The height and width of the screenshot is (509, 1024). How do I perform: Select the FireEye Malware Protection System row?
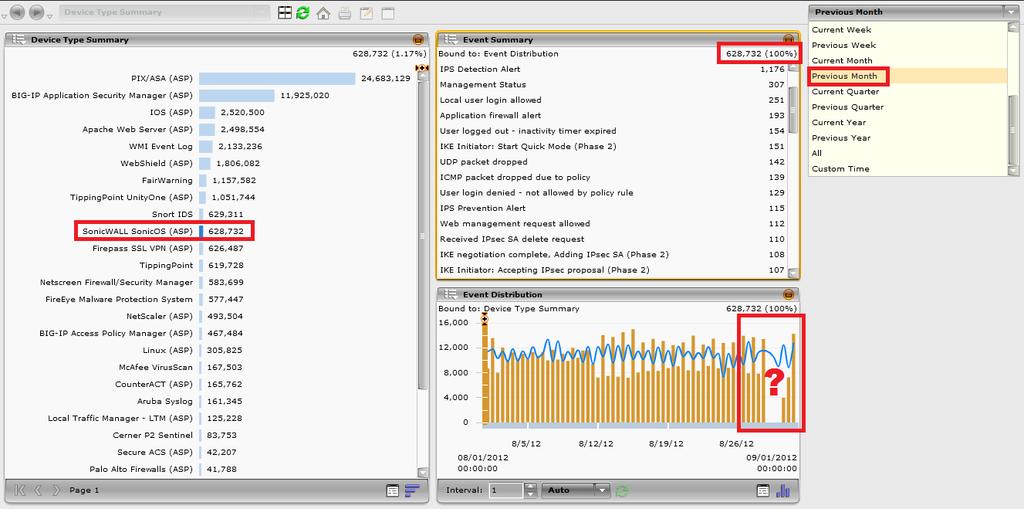tap(212, 299)
